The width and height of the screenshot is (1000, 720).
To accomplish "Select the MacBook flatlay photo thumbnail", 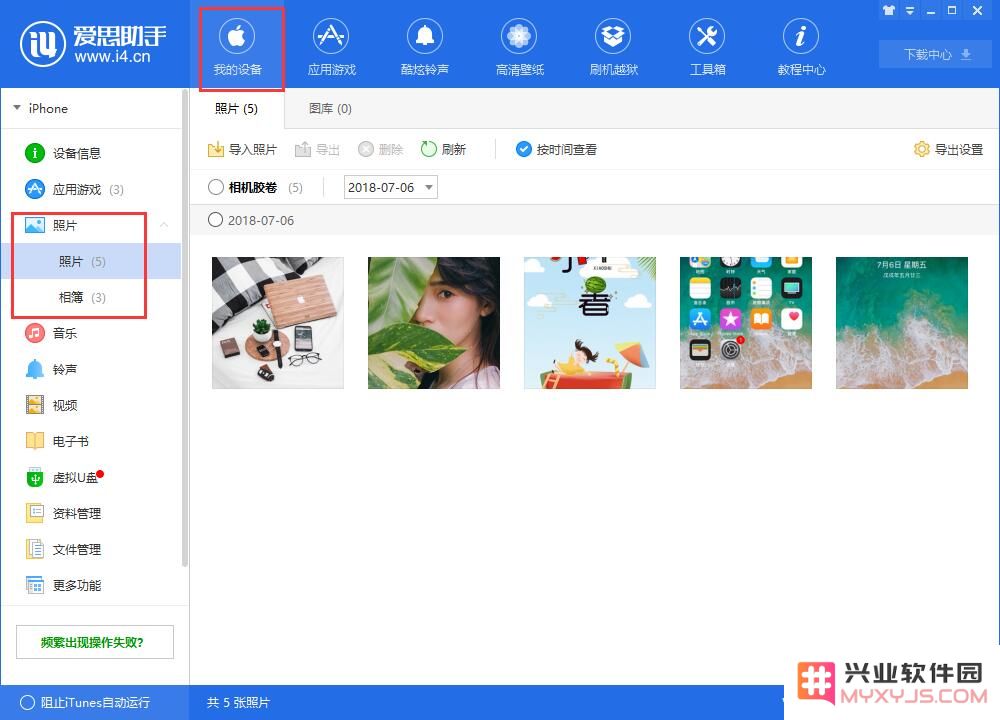I will point(277,323).
